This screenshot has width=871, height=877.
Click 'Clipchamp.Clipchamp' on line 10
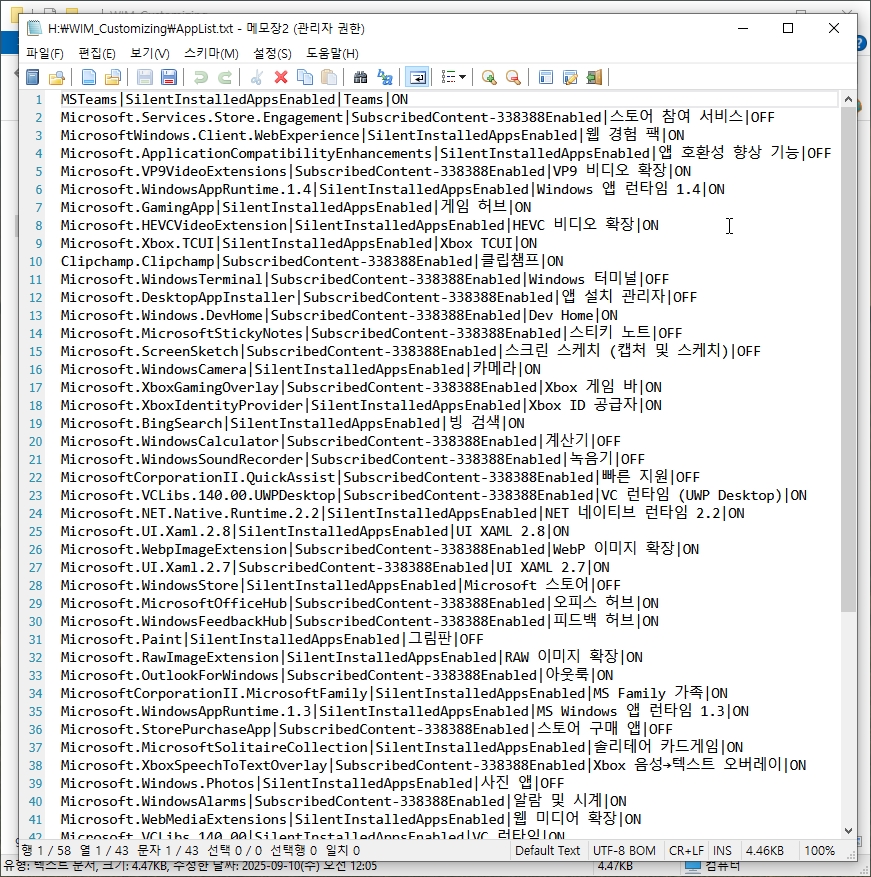pos(137,261)
